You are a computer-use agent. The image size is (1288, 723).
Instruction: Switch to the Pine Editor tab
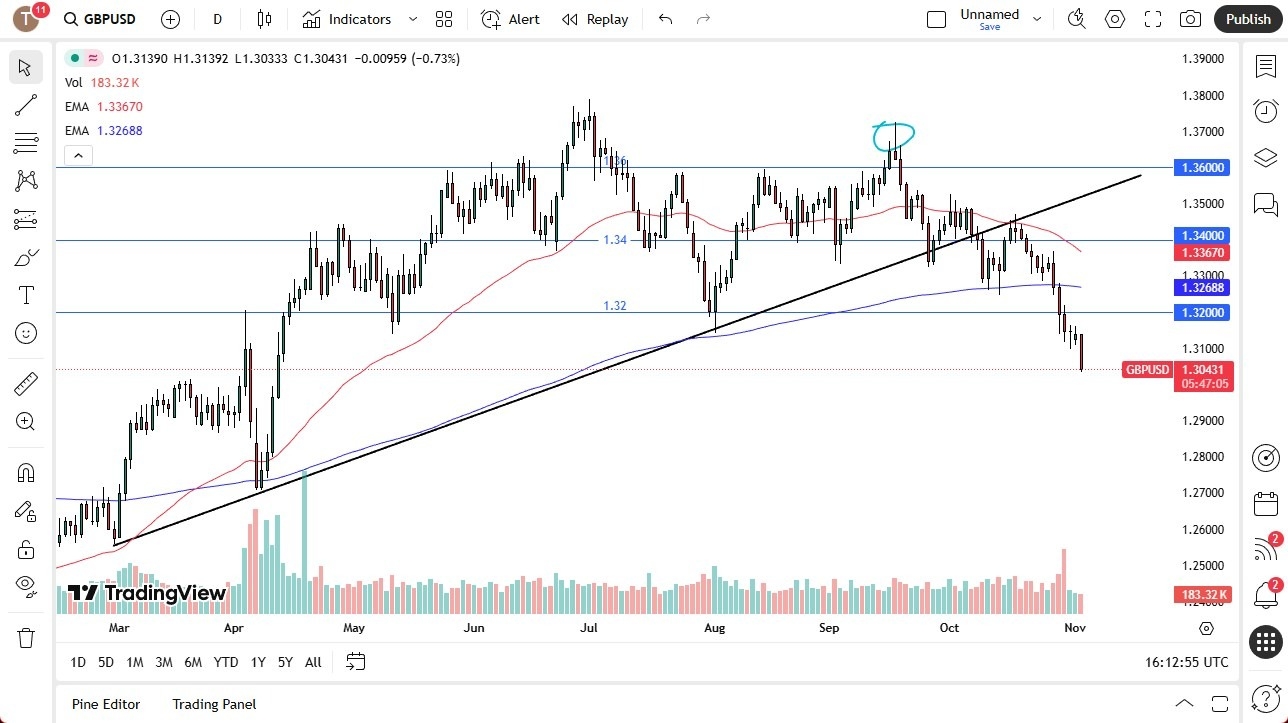tap(105, 704)
